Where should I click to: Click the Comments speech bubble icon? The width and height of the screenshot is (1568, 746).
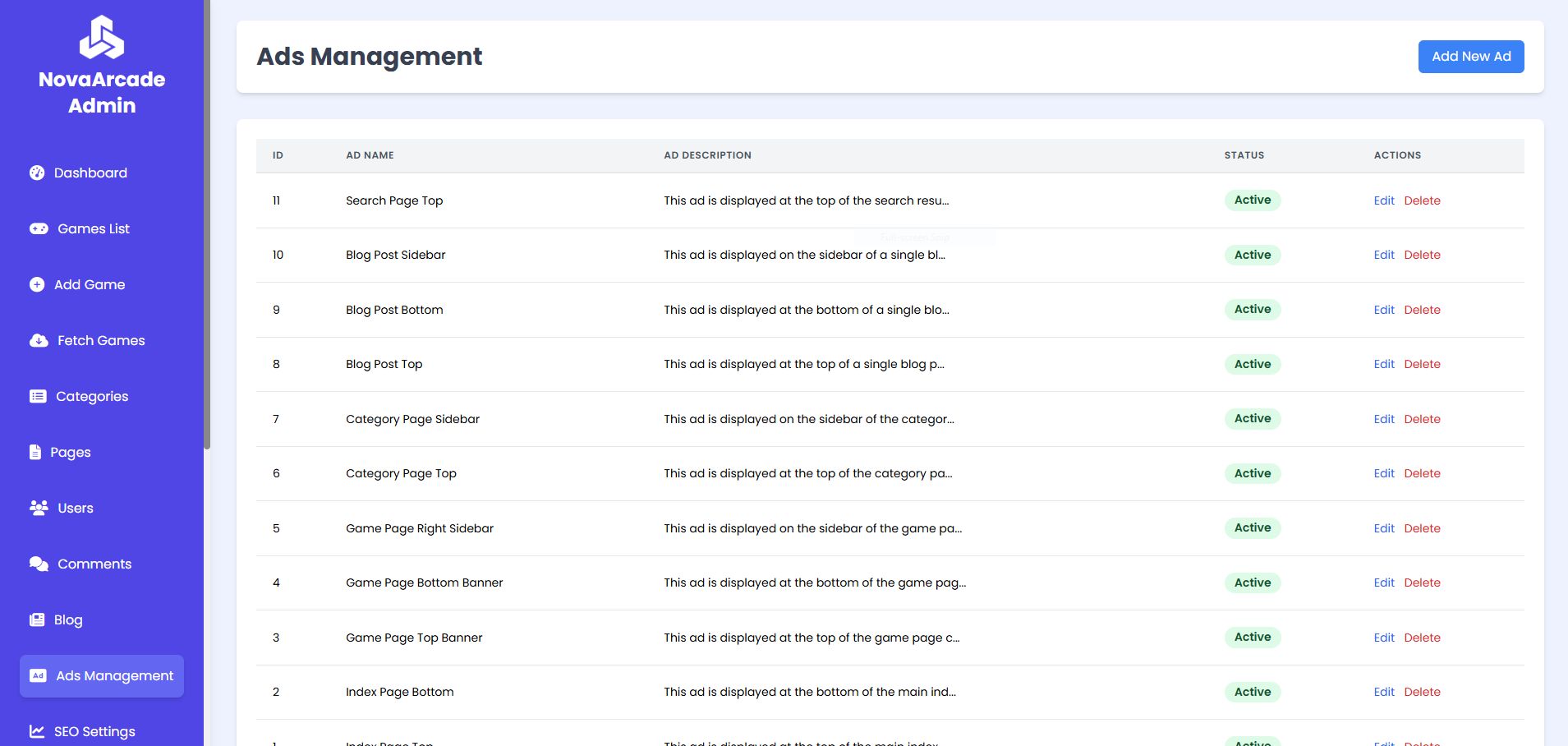pyautogui.click(x=39, y=564)
